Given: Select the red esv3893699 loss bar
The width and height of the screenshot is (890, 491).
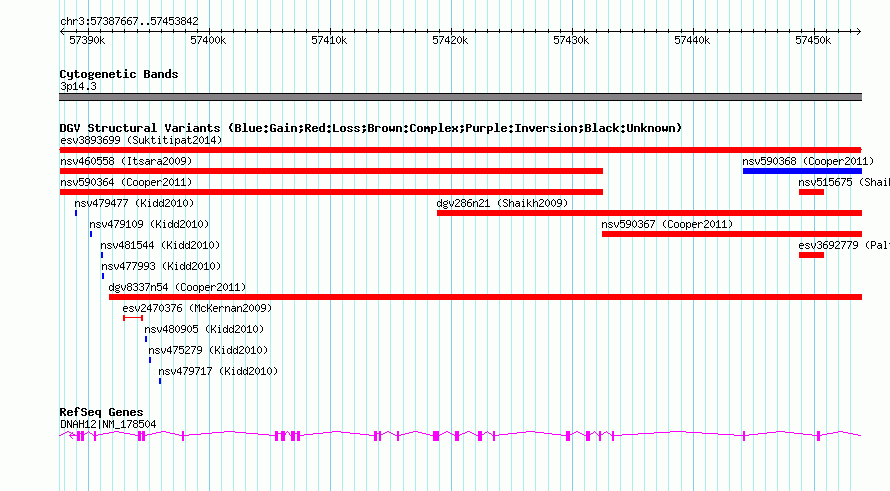Looking at the screenshot, I should pos(460,150).
